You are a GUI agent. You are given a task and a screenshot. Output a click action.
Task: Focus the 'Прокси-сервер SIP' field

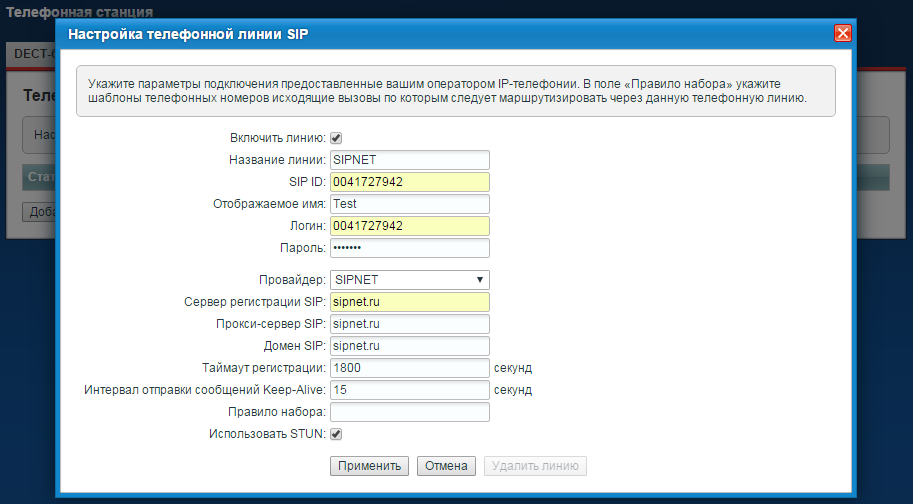click(x=409, y=324)
